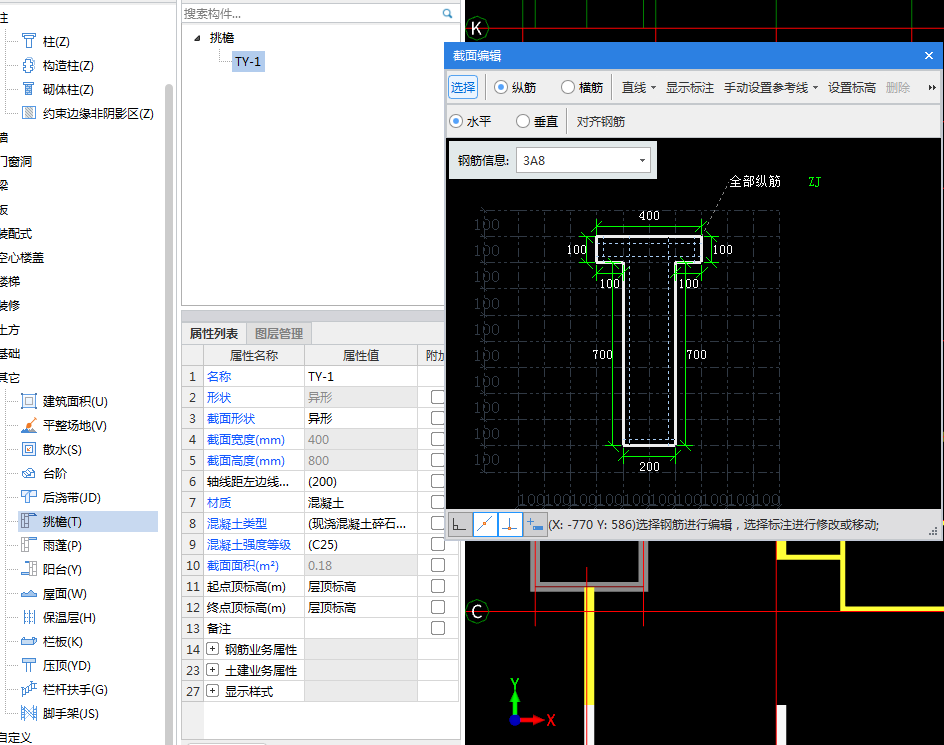
Task: Check the 附加 box for 混凝土强度等级 row
Action: click(x=438, y=544)
